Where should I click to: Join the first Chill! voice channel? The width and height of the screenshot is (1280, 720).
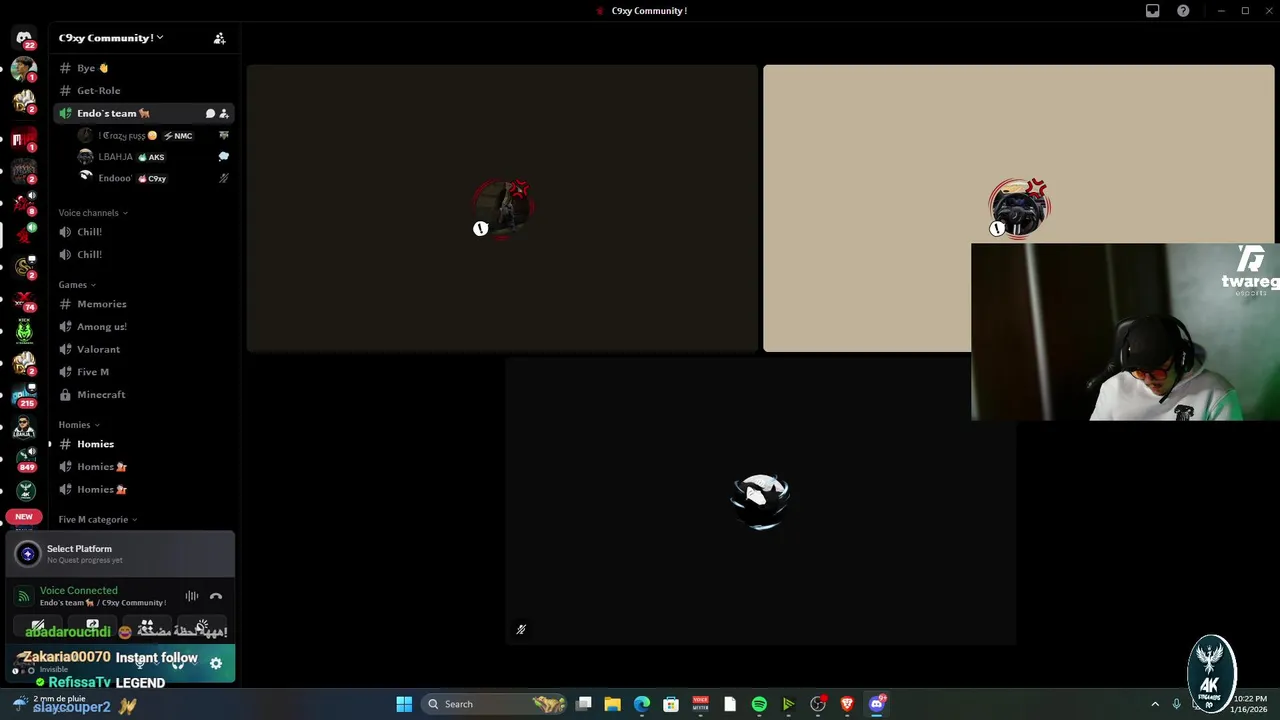coord(144,232)
